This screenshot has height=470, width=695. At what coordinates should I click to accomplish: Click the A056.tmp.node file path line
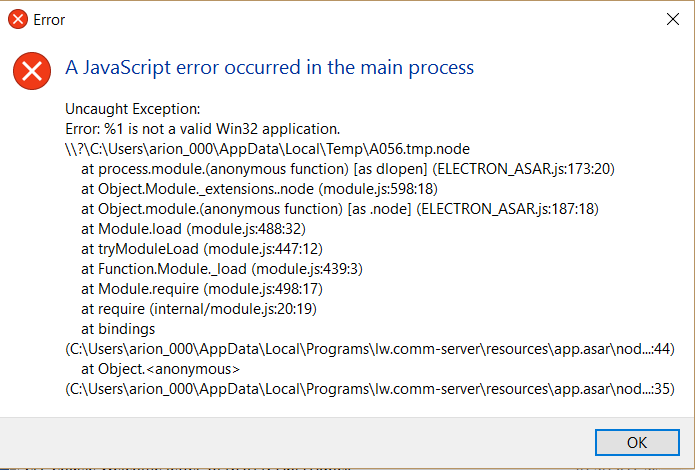[267, 149]
